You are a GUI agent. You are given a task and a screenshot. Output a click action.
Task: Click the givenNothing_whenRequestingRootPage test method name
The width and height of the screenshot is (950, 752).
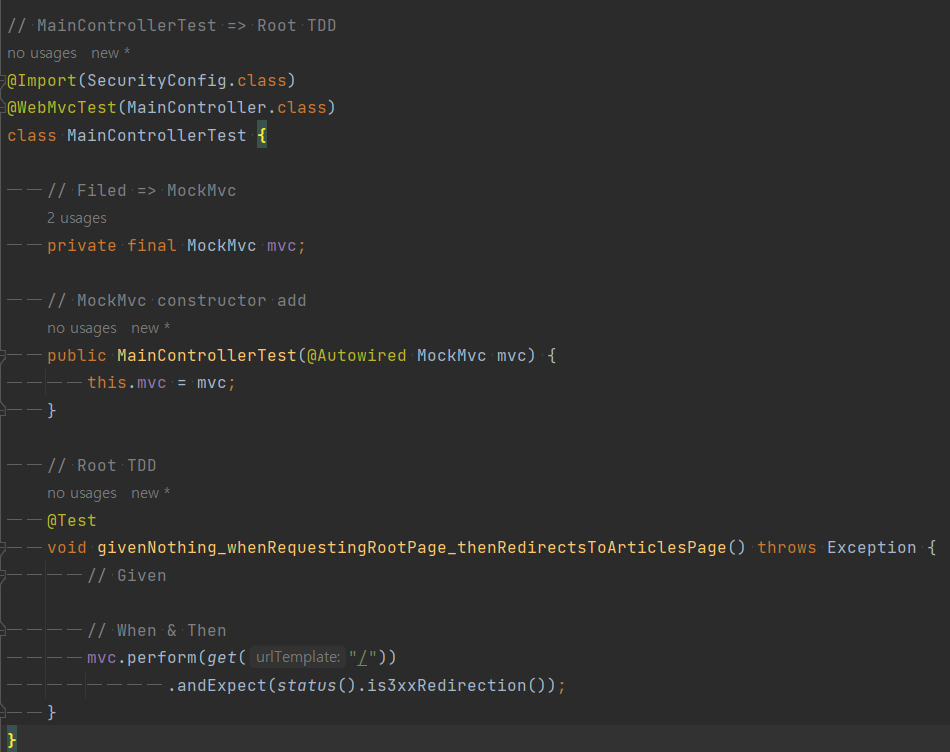412,548
